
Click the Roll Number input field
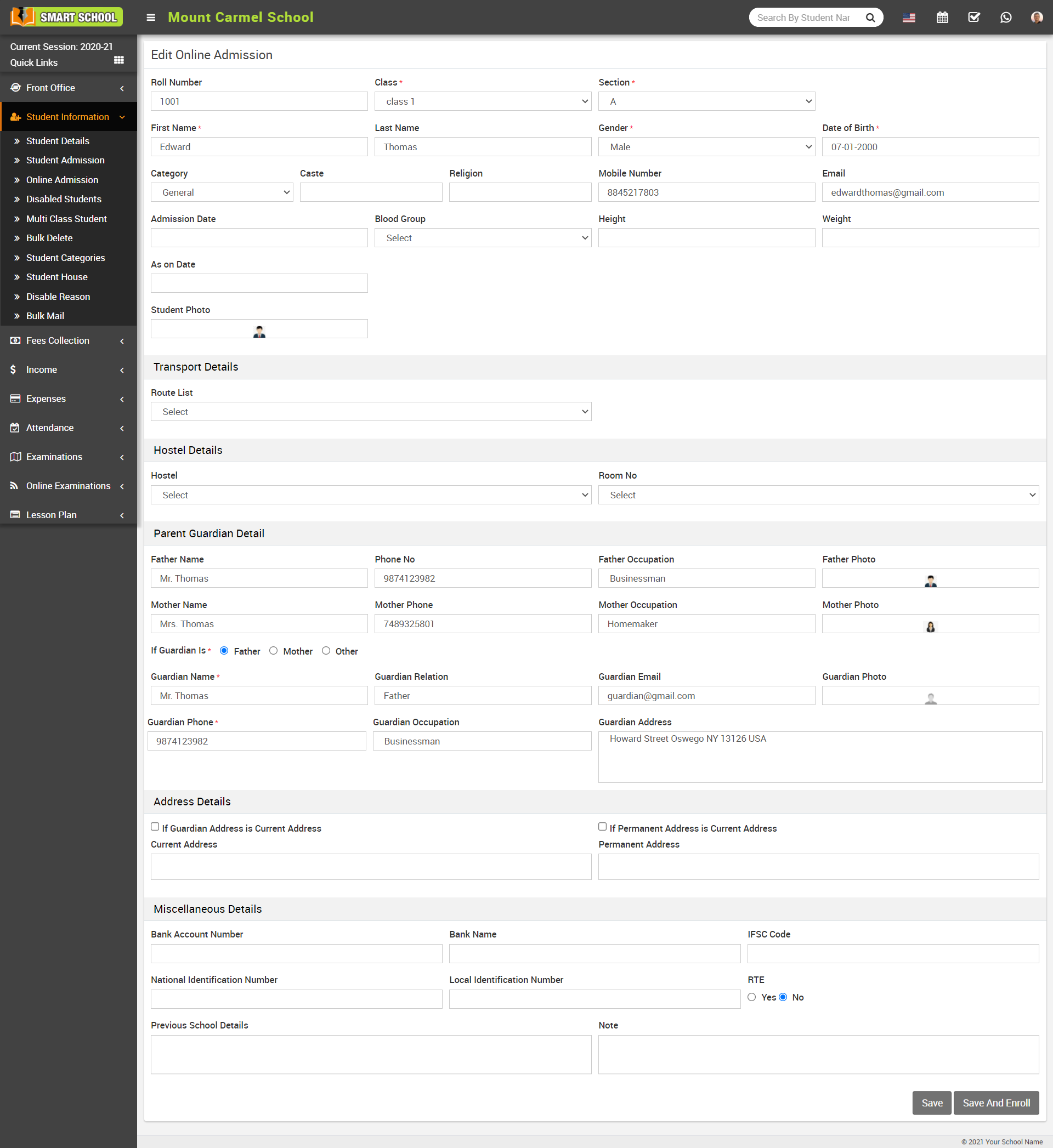(x=258, y=101)
